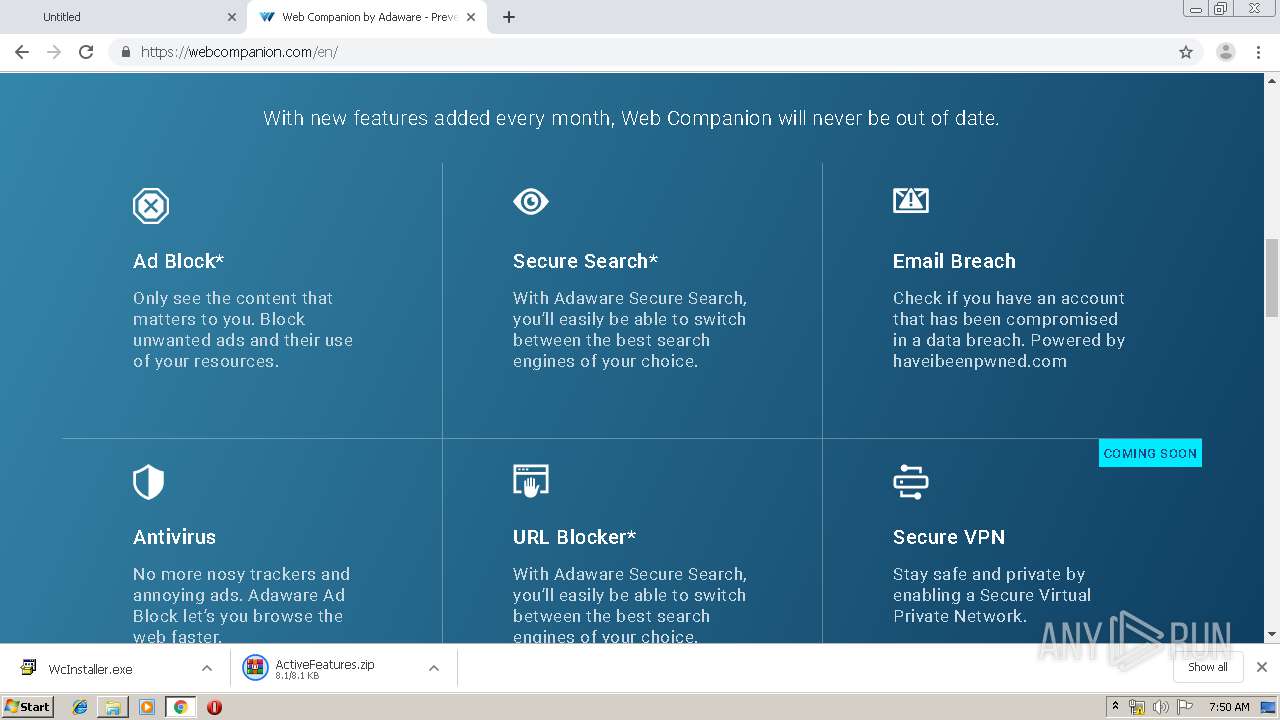This screenshot has width=1280, height=720.
Task: Click the Secure Search* heading
Action: point(585,261)
